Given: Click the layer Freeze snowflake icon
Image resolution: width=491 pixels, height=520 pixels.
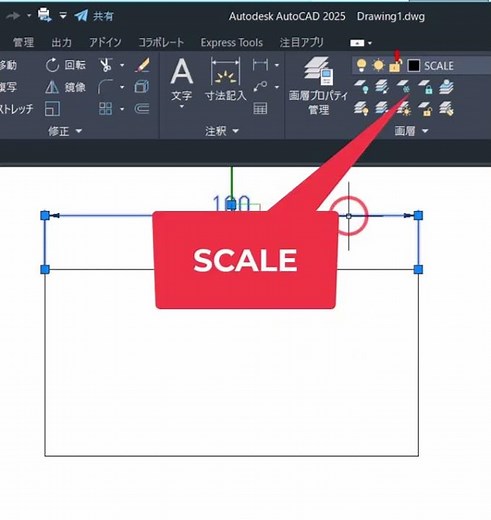Looking at the screenshot, I should (403, 87).
